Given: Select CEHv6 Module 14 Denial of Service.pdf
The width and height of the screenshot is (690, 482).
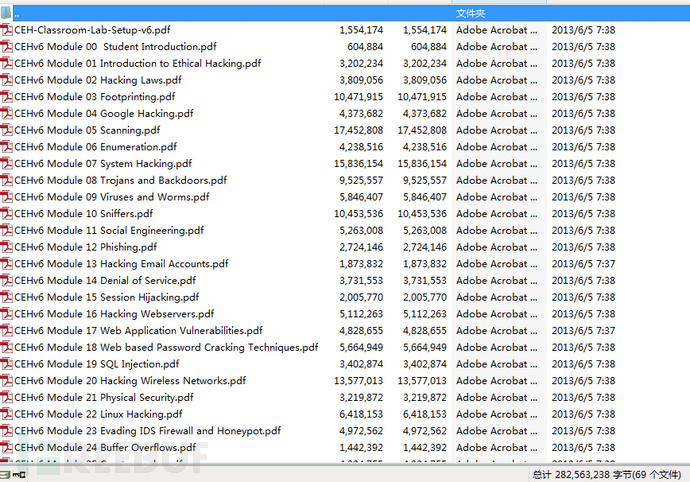Looking at the screenshot, I should (105, 281).
